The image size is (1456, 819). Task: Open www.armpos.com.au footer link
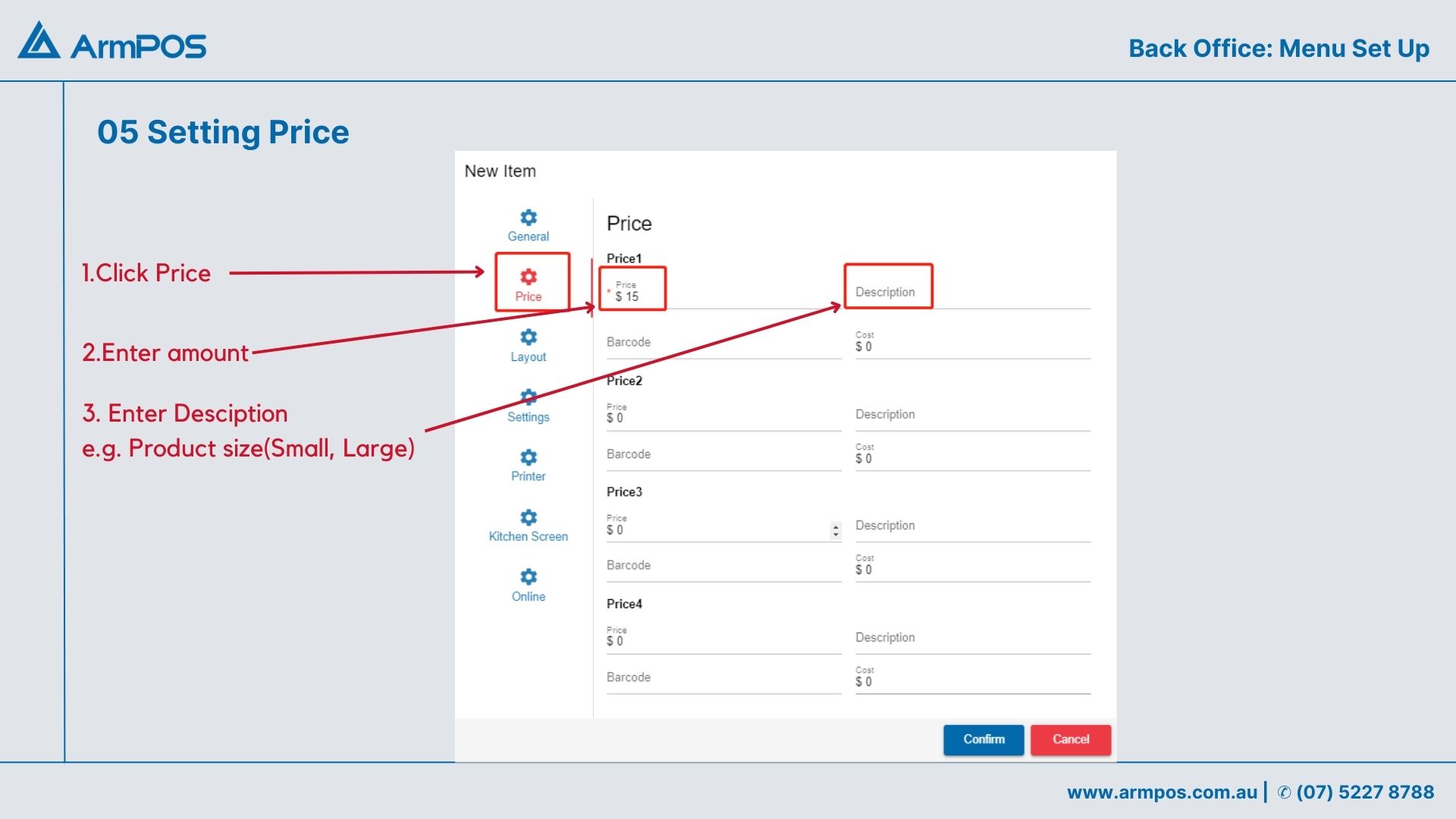pos(1161,792)
